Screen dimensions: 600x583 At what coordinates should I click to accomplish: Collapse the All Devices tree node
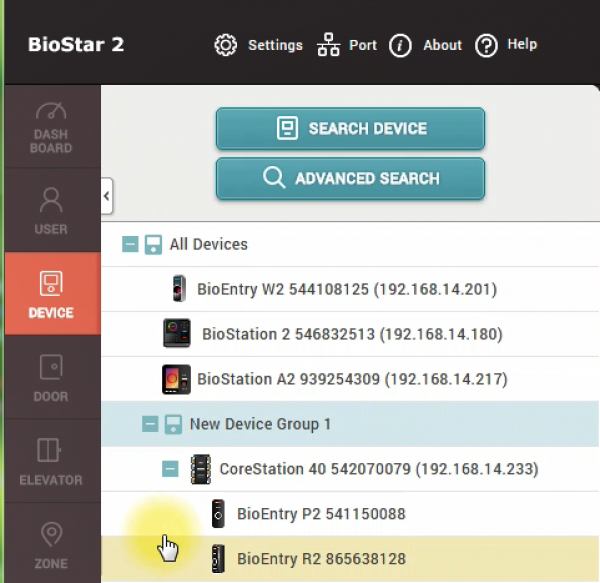[x=130, y=244]
